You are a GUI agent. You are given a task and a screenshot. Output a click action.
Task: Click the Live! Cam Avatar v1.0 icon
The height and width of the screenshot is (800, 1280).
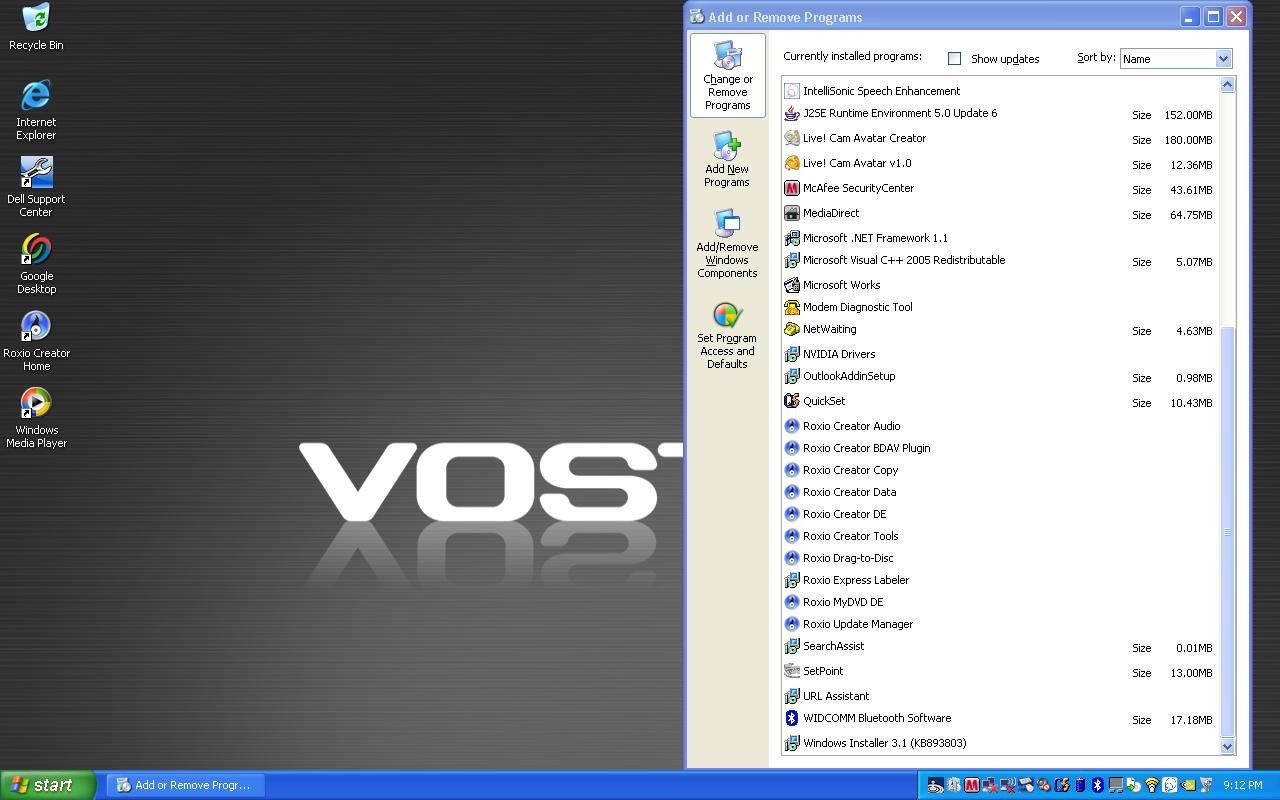[792, 164]
